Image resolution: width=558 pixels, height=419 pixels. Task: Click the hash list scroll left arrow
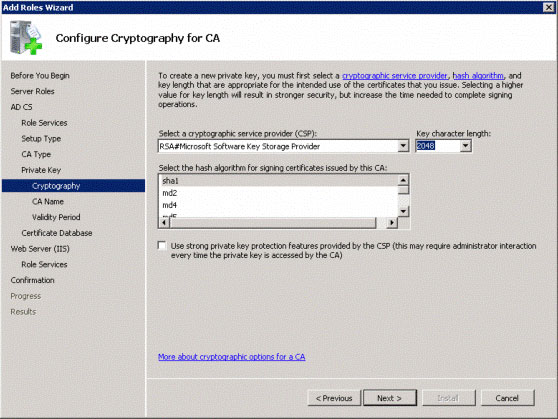tap(164, 223)
